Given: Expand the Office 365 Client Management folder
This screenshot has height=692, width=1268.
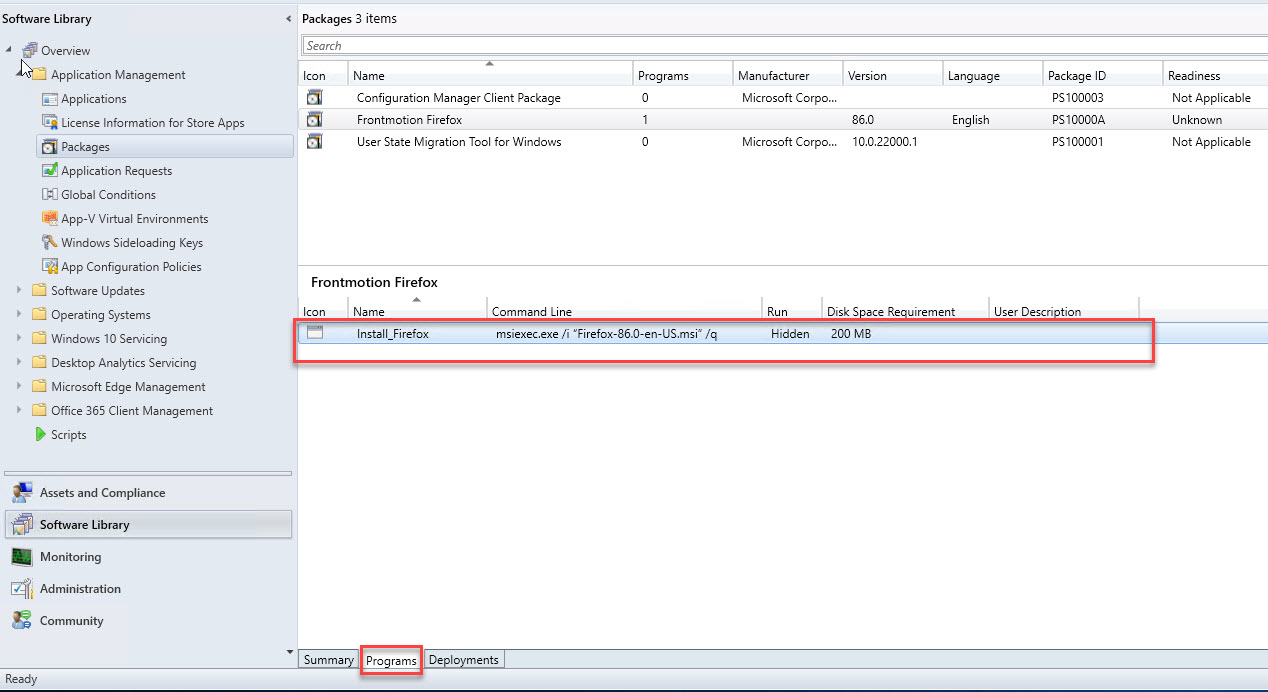Looking at the screenshot, I should pos(19,411).
